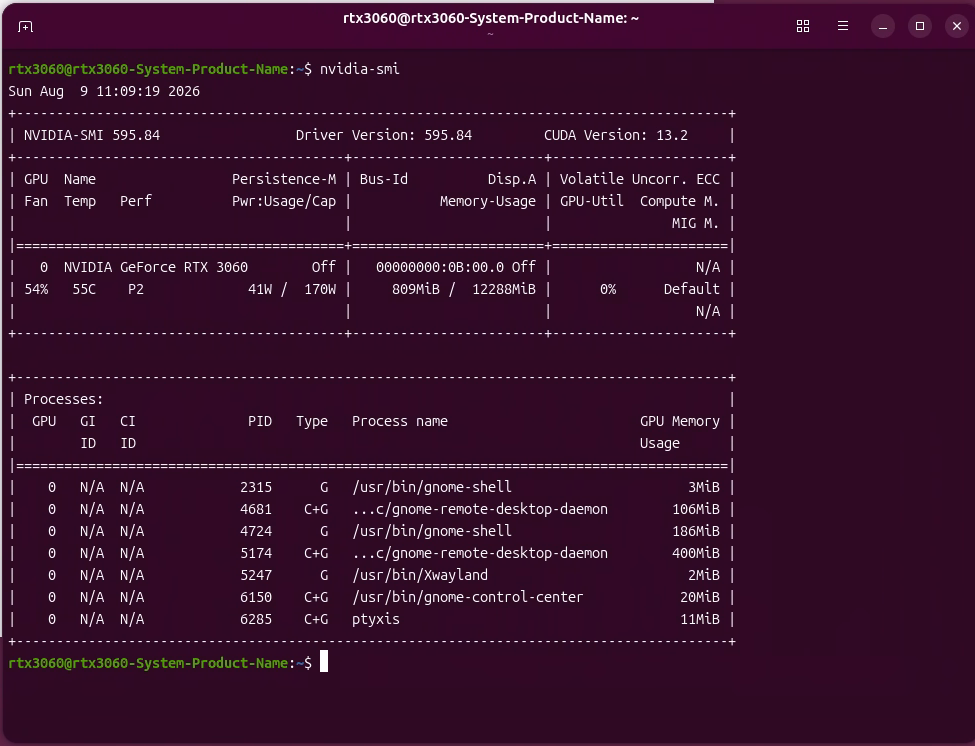Click the Compute M. header
Image resolution: width=975 pixels, height=746 pixels.
[680, 201]
